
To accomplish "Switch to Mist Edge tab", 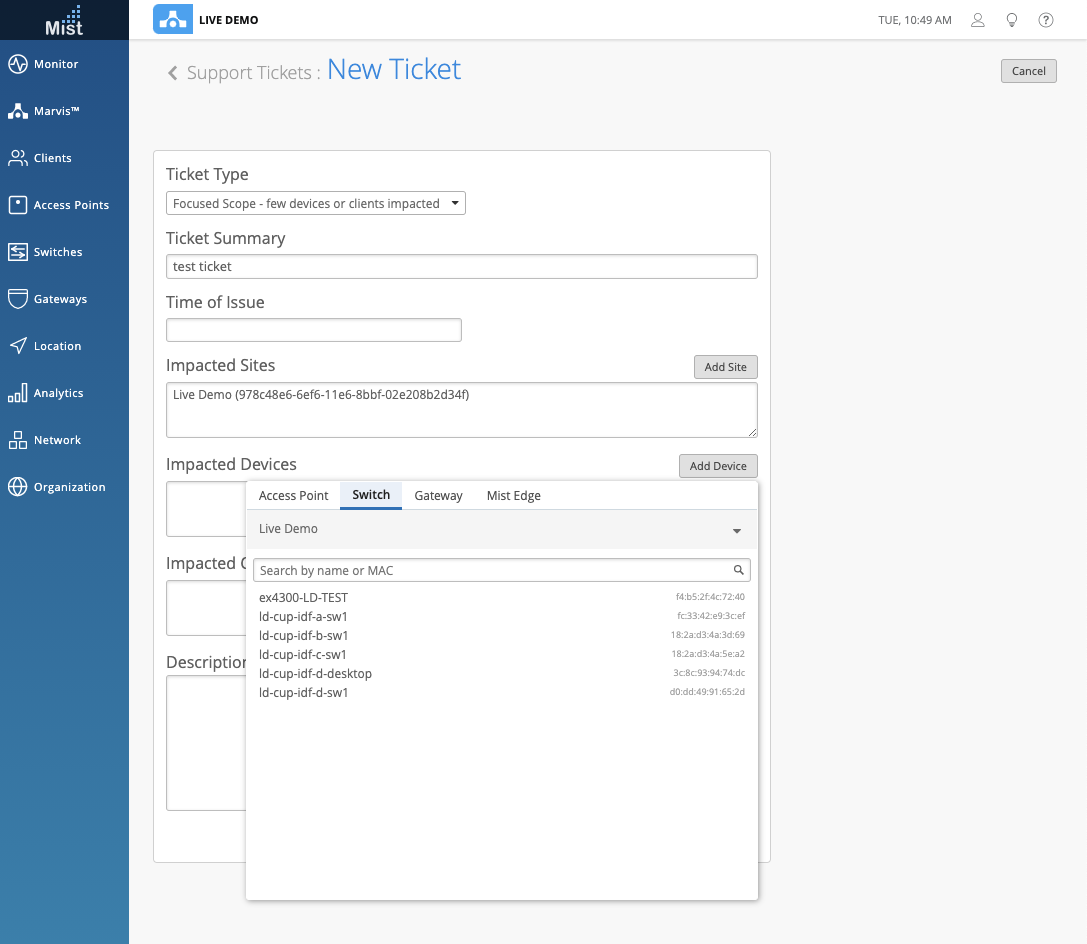I will point(514,496).
